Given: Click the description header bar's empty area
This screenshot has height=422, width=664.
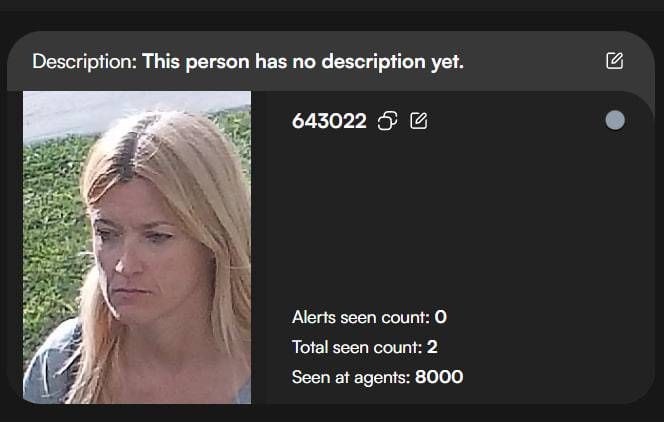Looking at the screenshot, I should tap(534, 61).
